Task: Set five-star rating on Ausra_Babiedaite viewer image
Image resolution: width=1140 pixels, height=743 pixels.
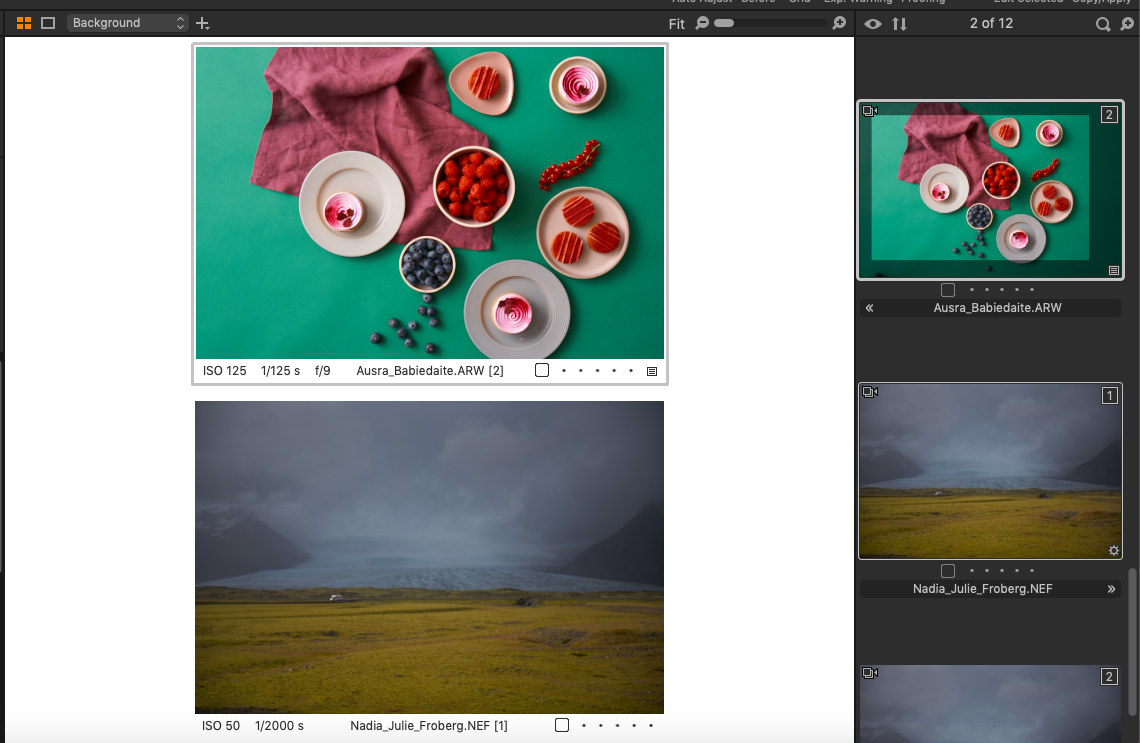Action: pyautogui.click(x=630, y=371)
